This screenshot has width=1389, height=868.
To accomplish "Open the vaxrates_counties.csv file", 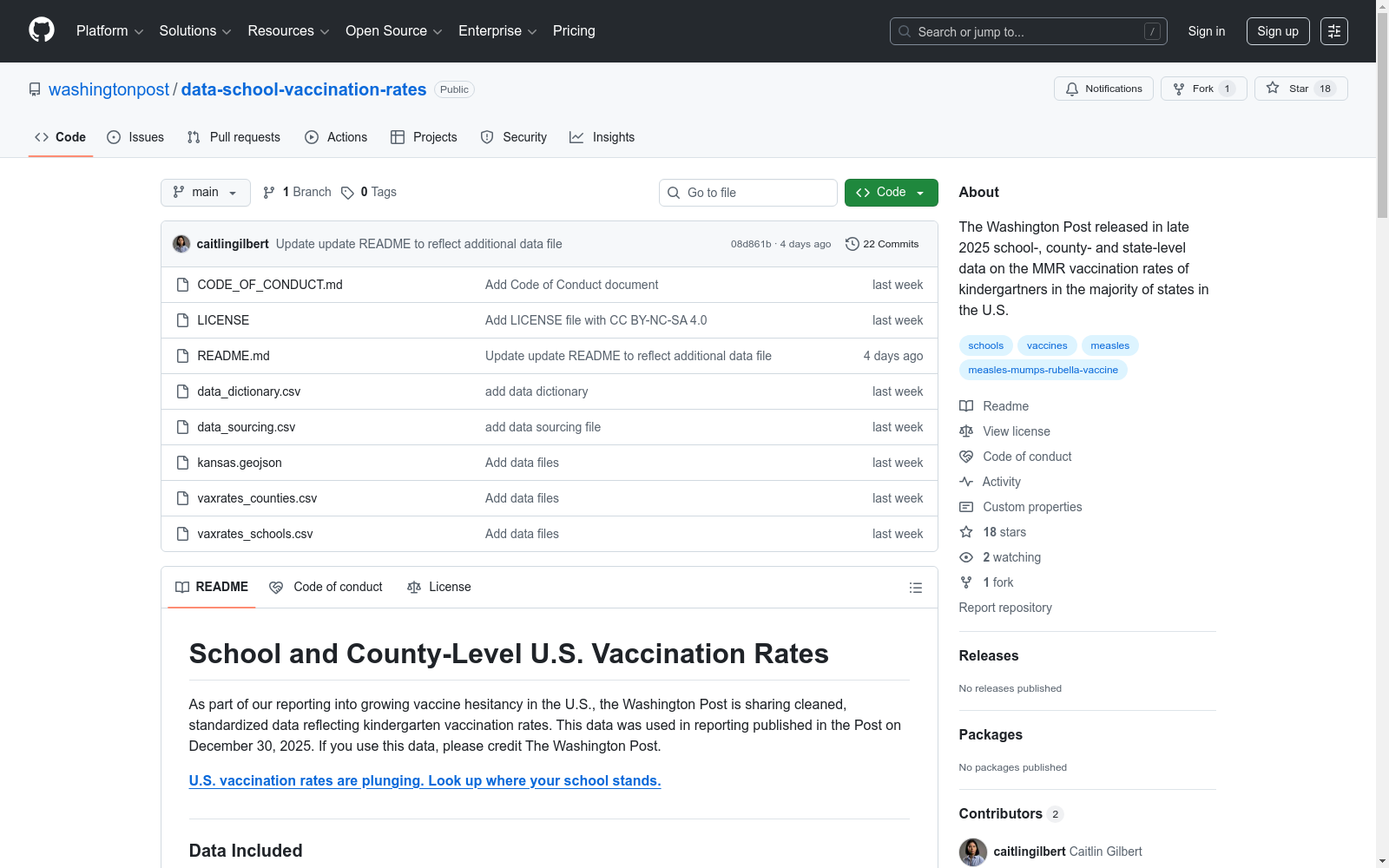I will [257, 498].
